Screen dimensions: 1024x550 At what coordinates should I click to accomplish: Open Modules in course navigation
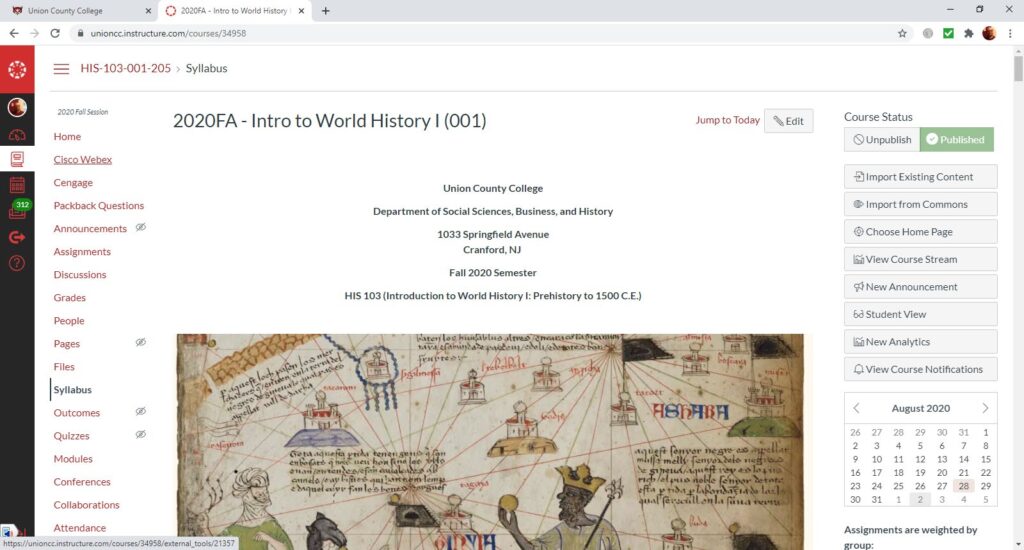point(73,459)
